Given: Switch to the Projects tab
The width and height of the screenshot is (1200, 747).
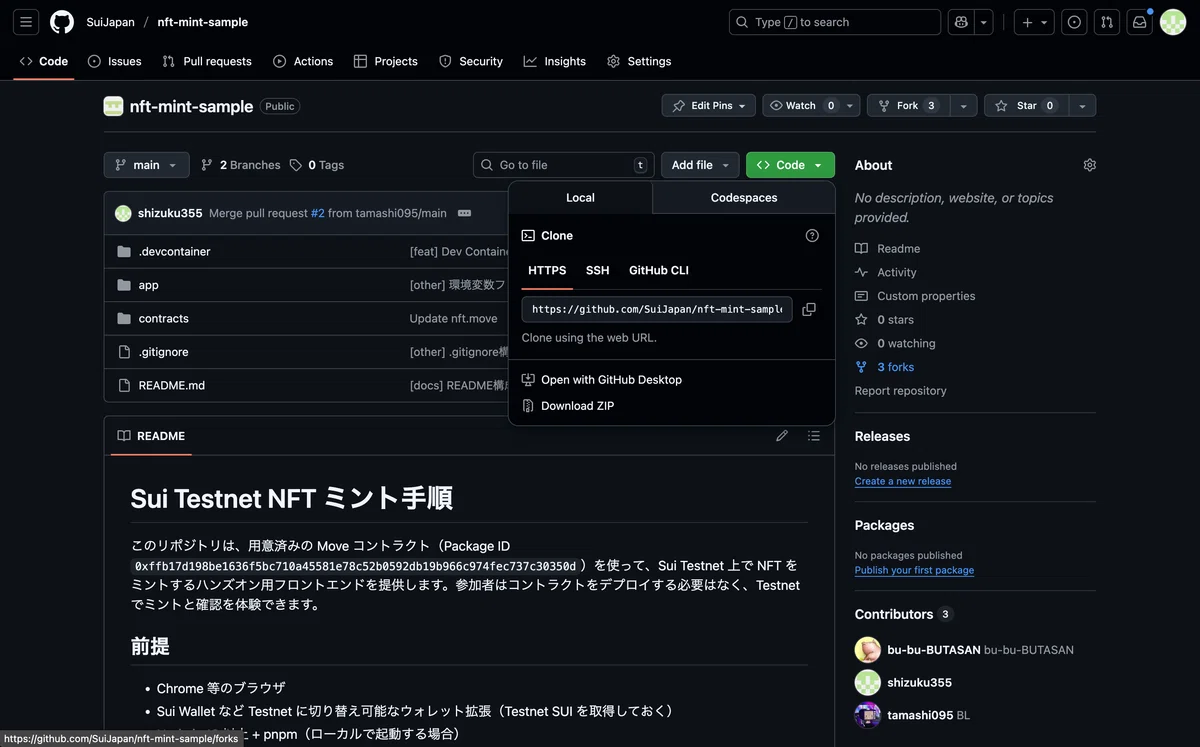Looking at the screenshot, I should pyautogui.click(x=386, y=61).
